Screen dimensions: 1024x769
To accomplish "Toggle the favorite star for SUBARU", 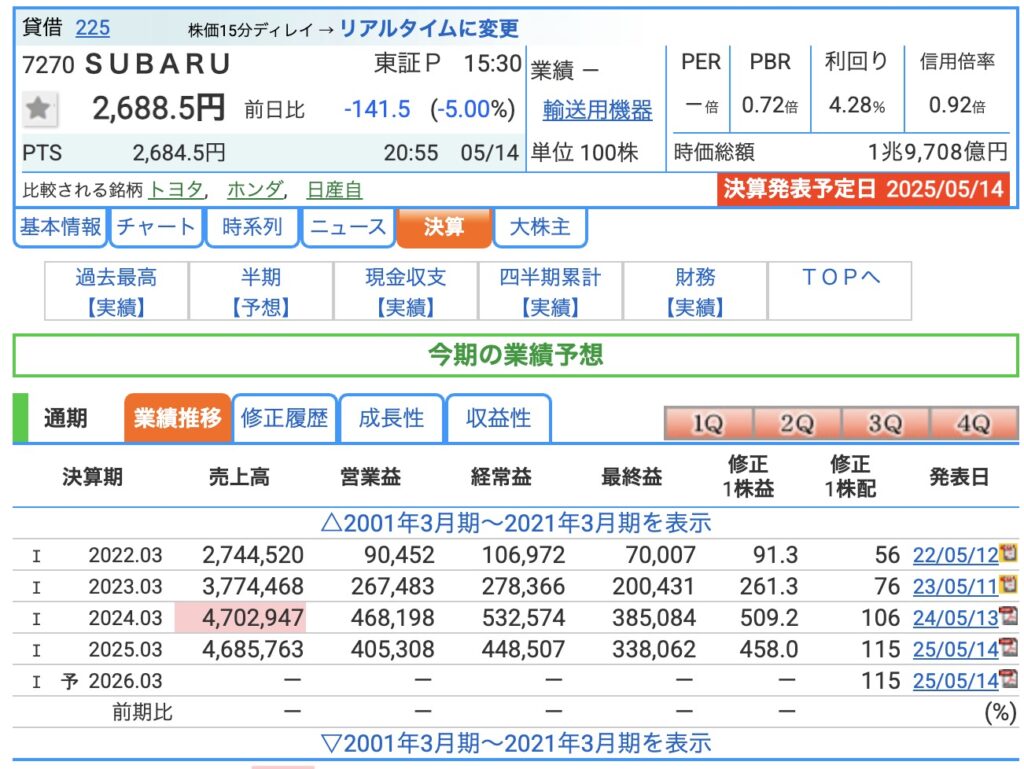I will 40,109.
